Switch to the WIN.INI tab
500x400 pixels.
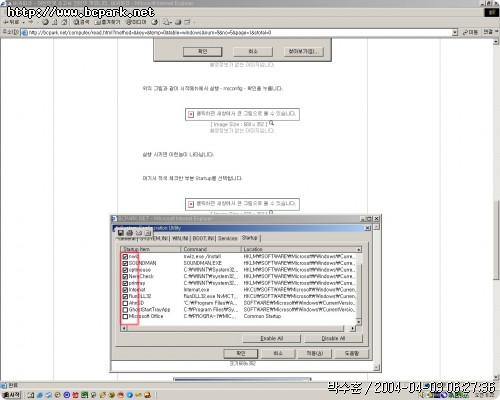point(180,238)
